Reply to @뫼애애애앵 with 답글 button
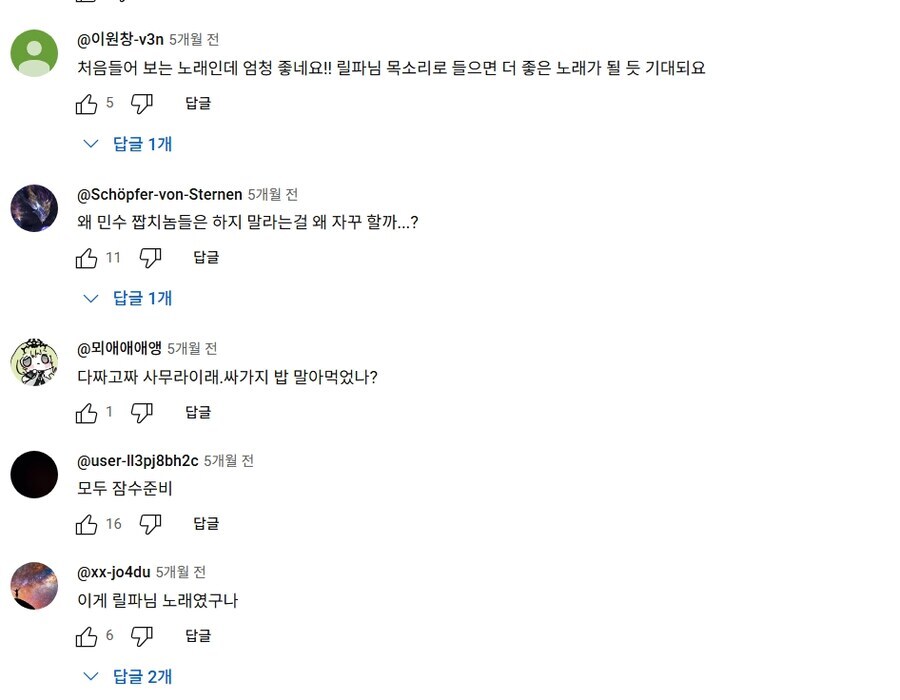 click(x=197, y=412)
